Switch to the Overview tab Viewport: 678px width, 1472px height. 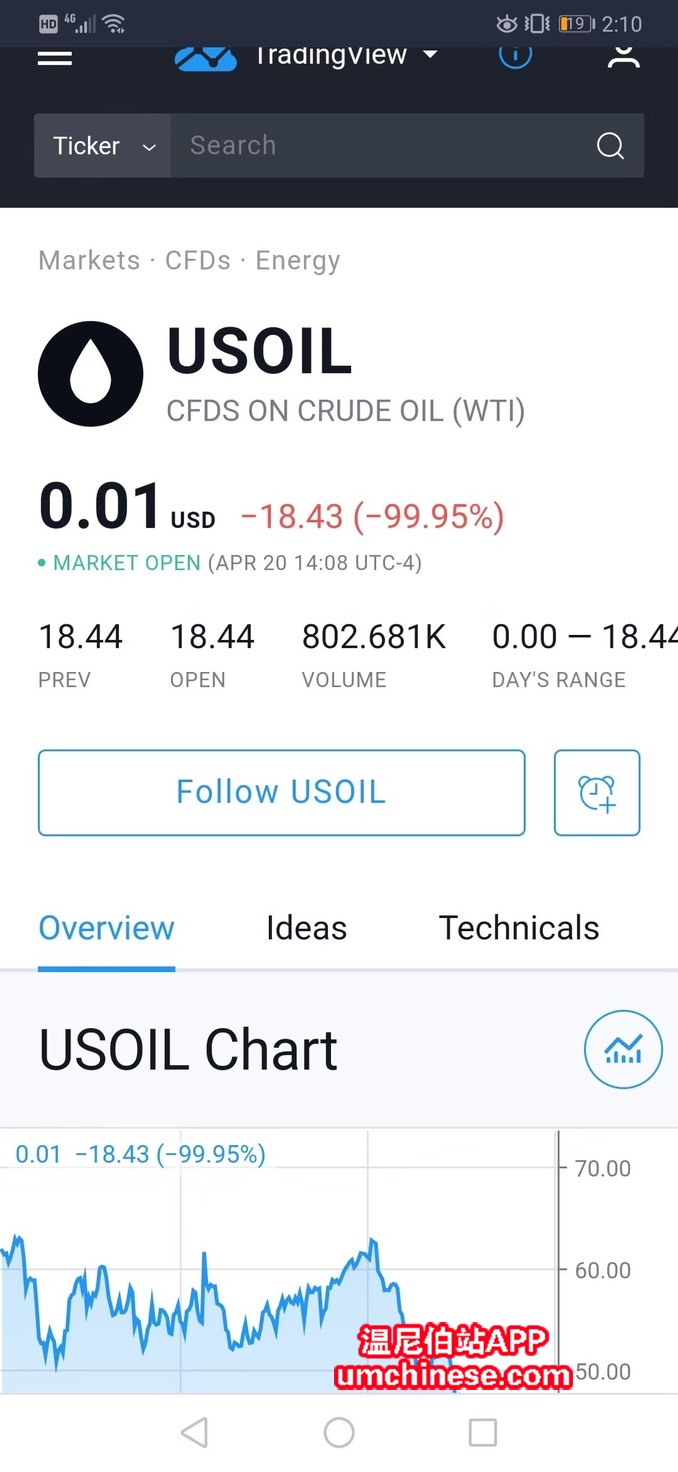pos(107,928)
